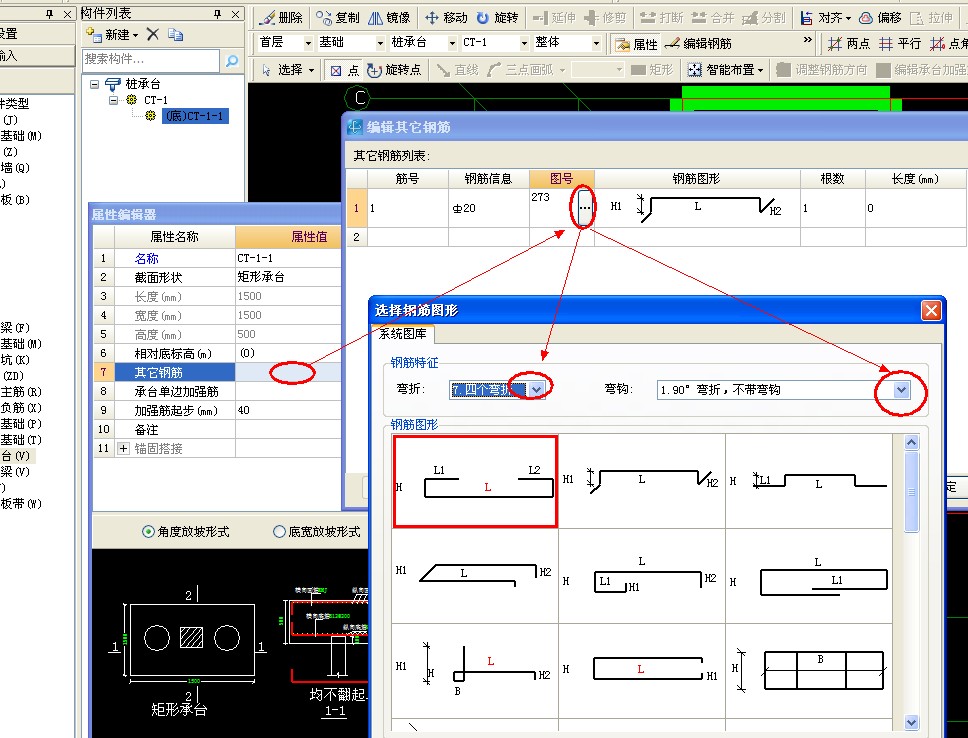968x738 pixels.
Task: Click the 修剪 (trim) tool
Action: [605, 17]
